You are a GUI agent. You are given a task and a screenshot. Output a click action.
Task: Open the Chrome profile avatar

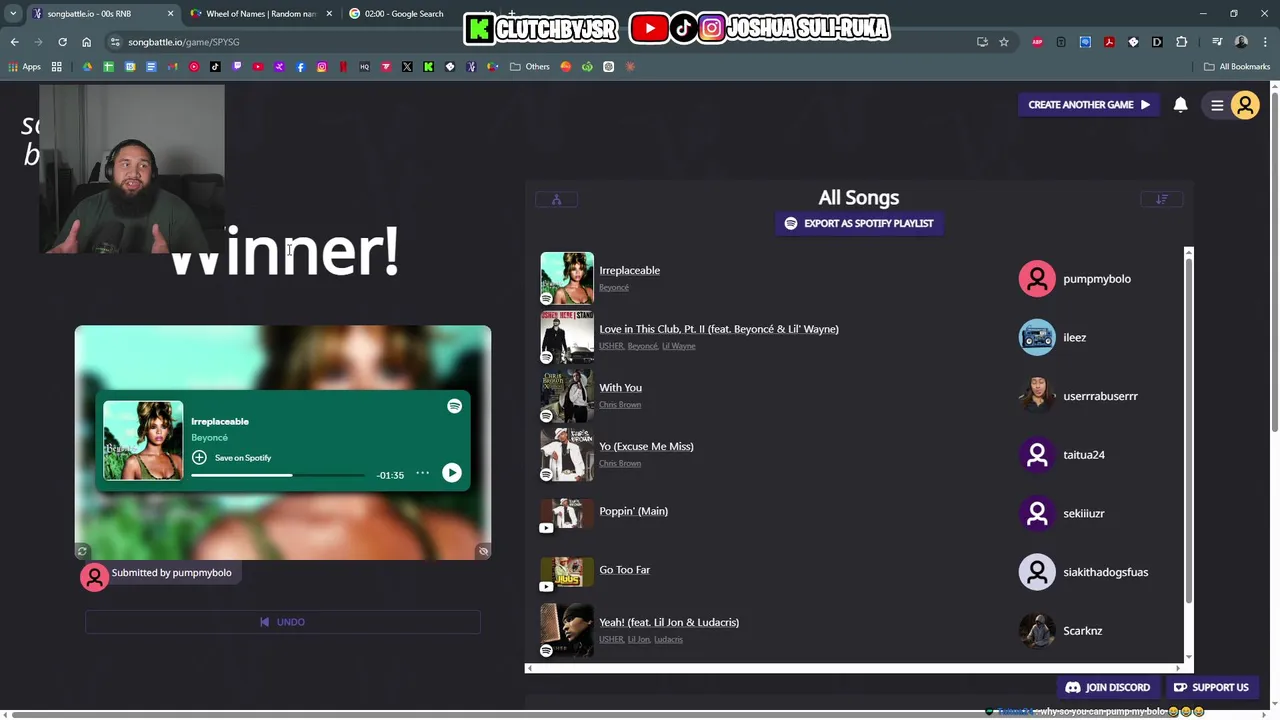(1241, 42)
